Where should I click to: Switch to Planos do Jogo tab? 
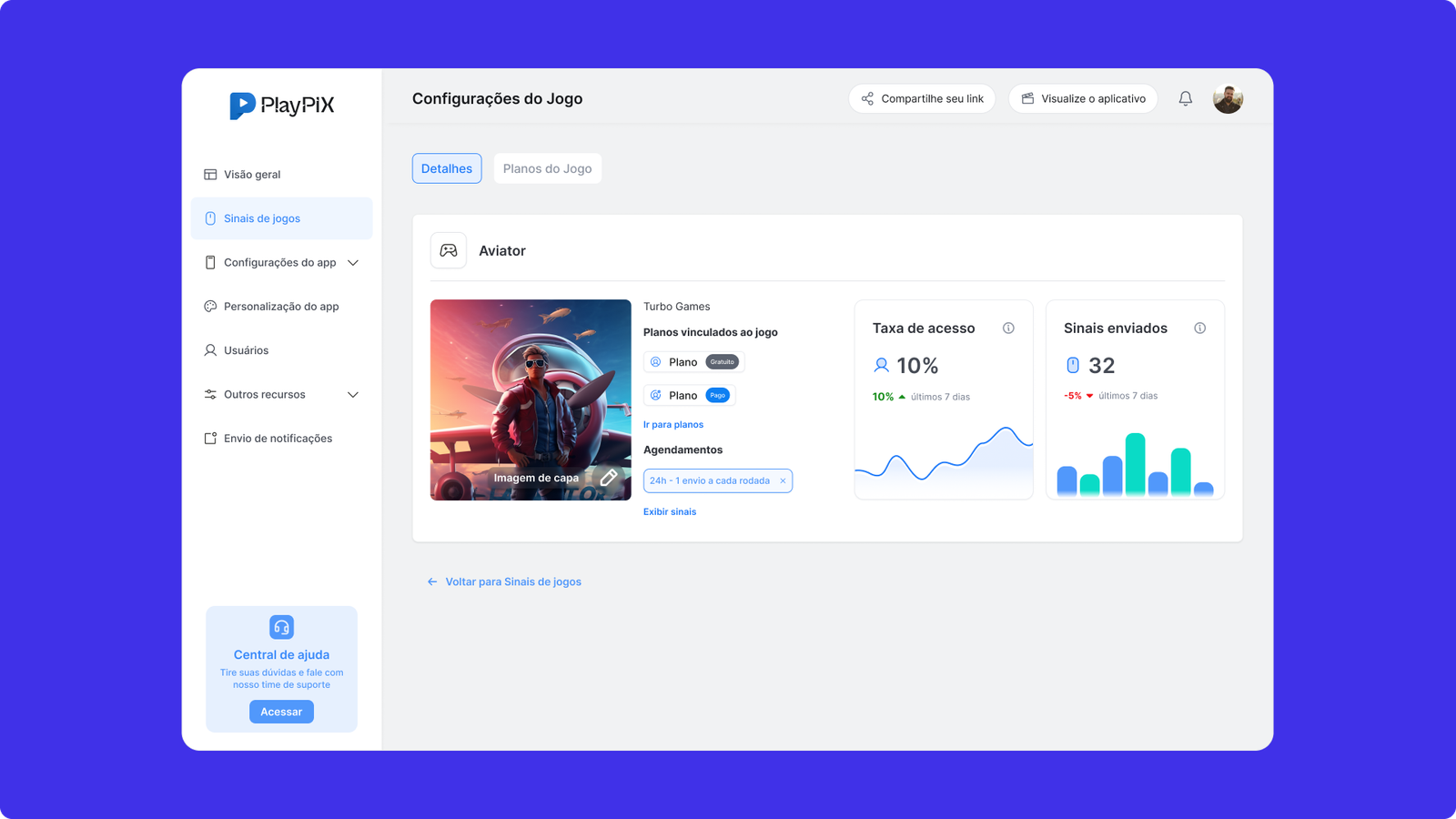point(548,168)
